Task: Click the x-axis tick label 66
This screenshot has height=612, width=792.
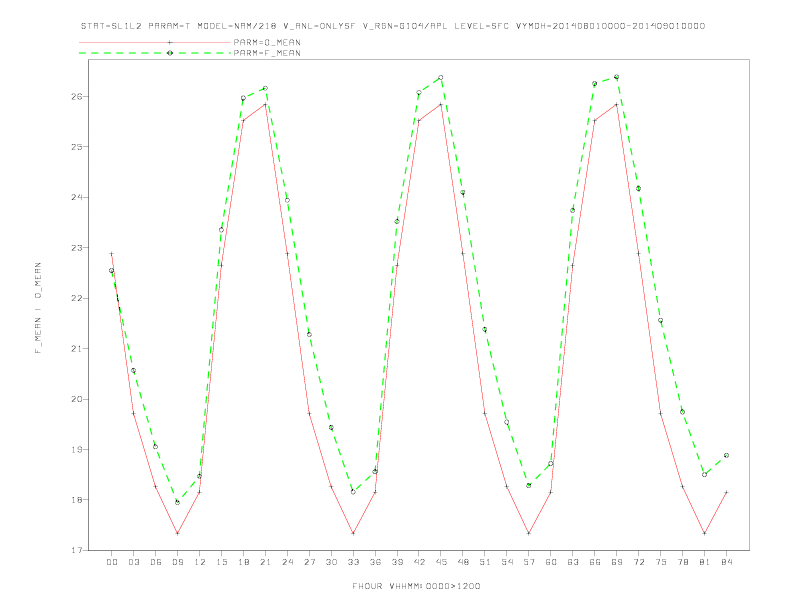Action: (595, 562)
